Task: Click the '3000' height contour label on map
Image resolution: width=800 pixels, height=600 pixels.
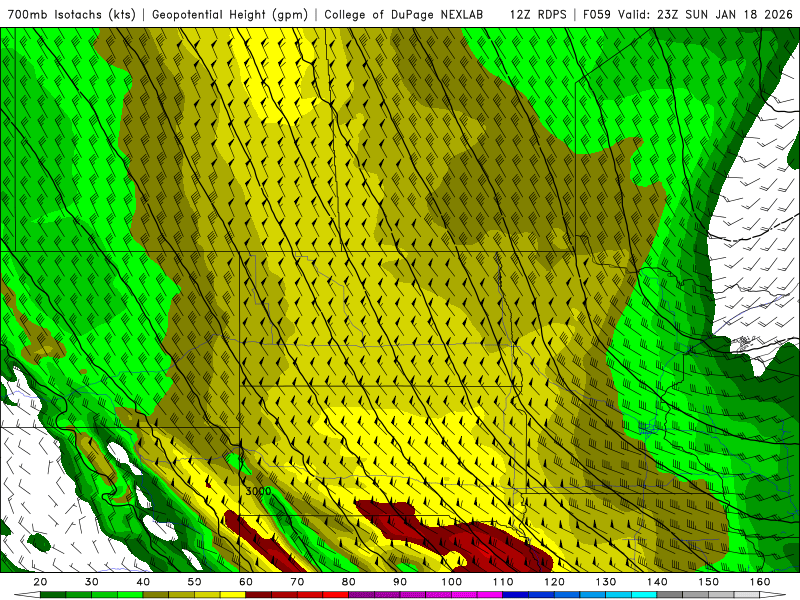Action: click(x=258, y=491)
